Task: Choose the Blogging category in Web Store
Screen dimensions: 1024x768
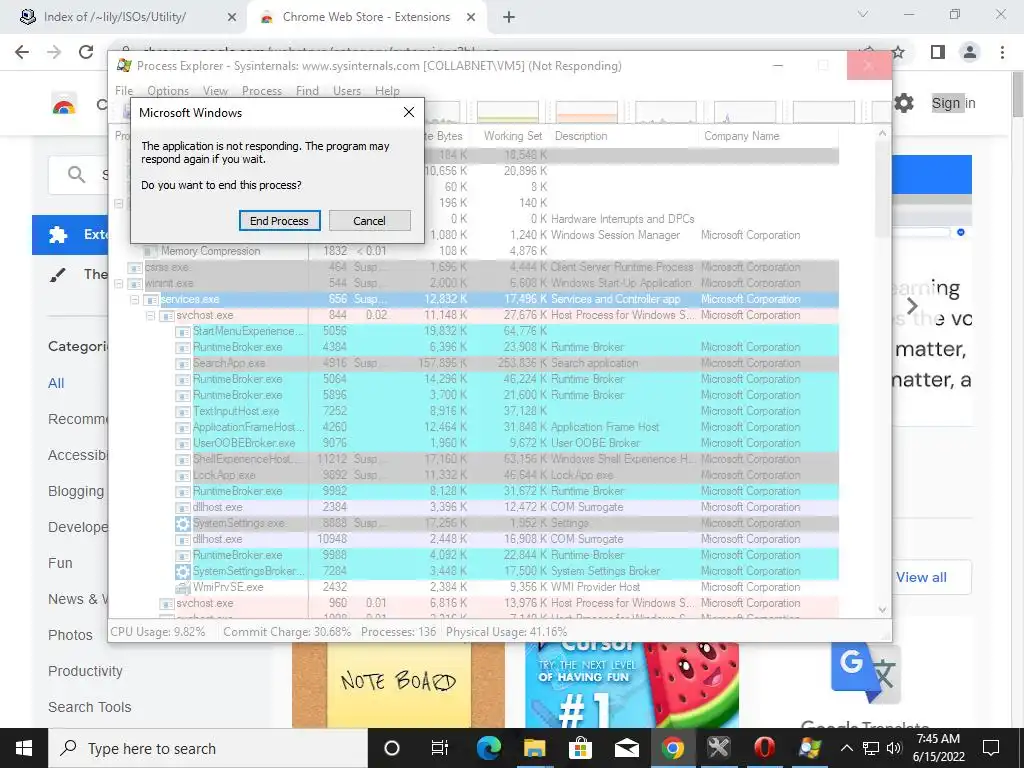Action: (76, 491)
